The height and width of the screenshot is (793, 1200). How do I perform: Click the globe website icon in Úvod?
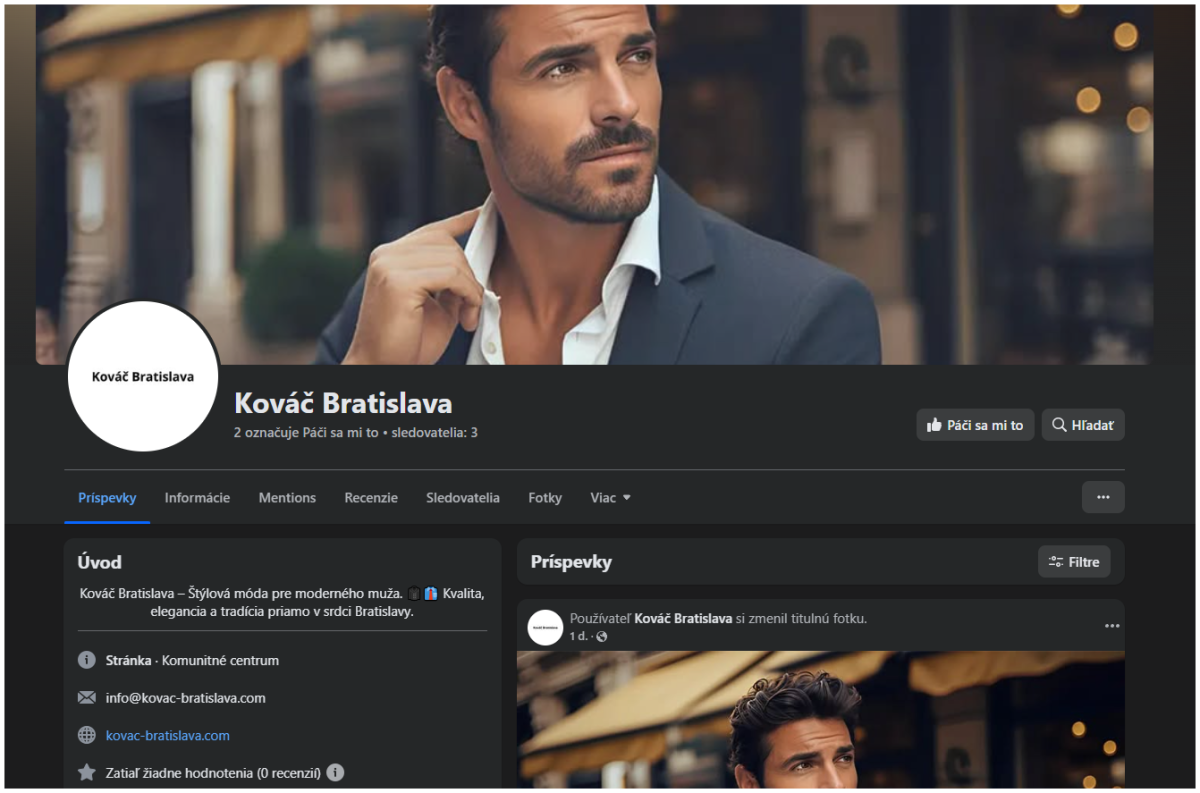pos(87,735)
